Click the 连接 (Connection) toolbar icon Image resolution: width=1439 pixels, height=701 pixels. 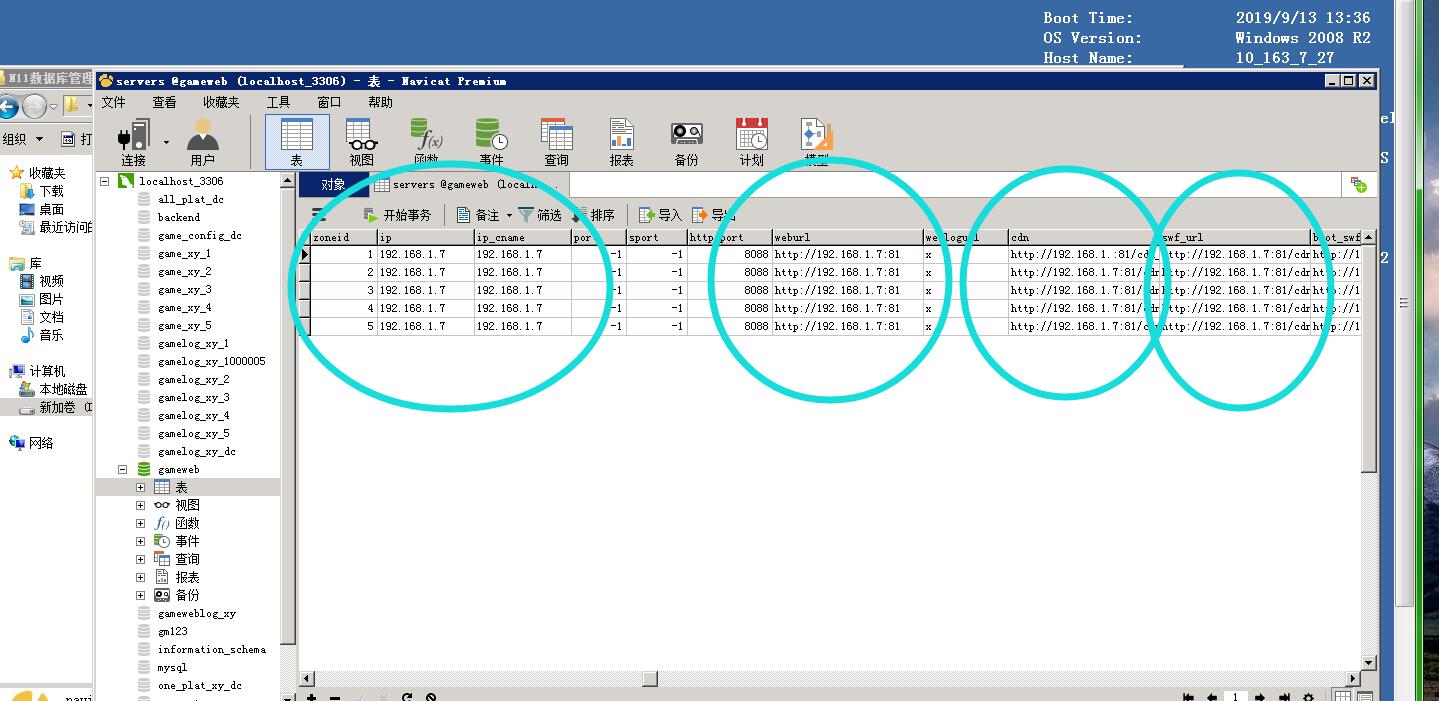(x=133, y=141)
